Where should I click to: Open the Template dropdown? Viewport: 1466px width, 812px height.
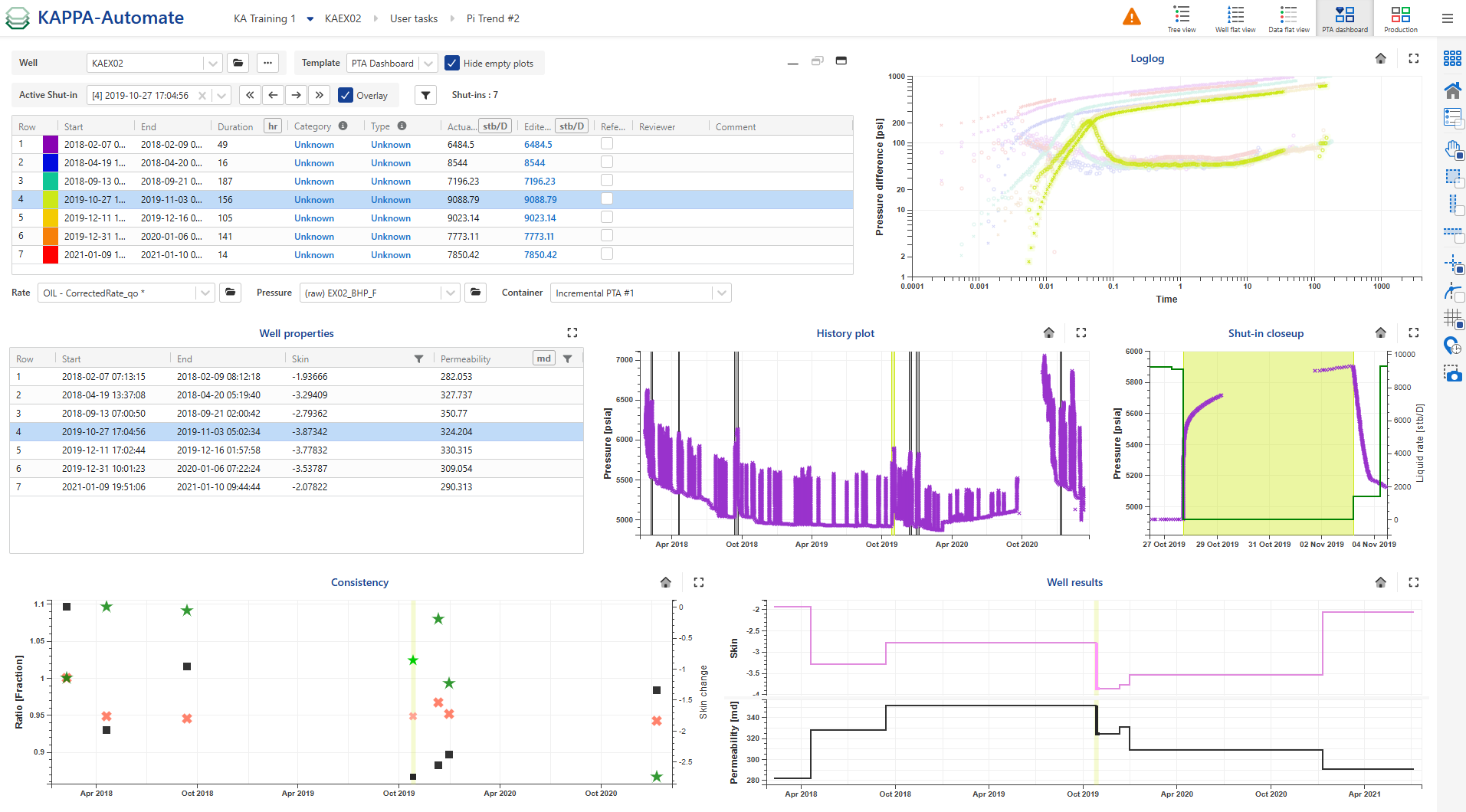click(428, 63)
